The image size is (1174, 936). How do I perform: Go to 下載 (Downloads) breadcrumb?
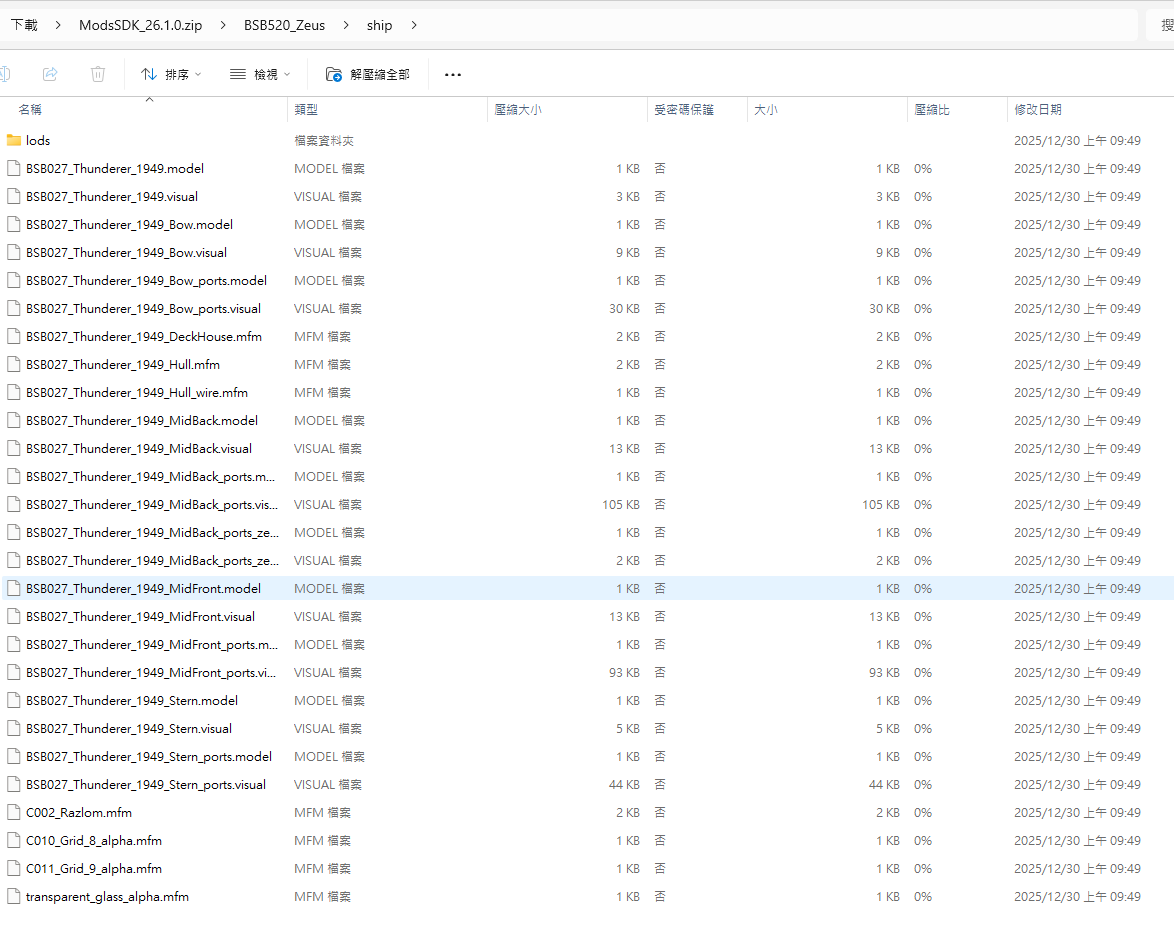point(24,25)
